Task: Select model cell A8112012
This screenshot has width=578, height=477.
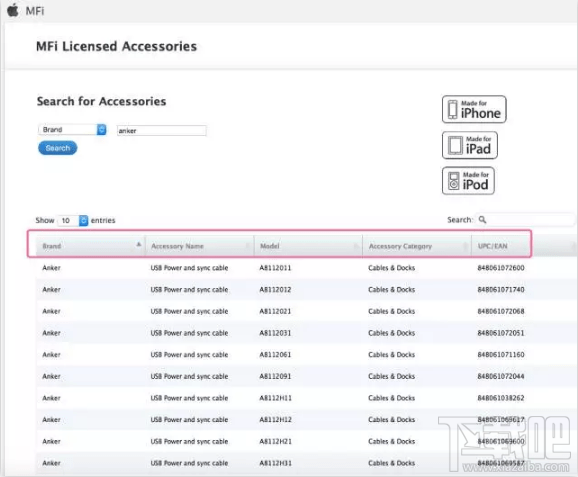Action: pos(275,290)
